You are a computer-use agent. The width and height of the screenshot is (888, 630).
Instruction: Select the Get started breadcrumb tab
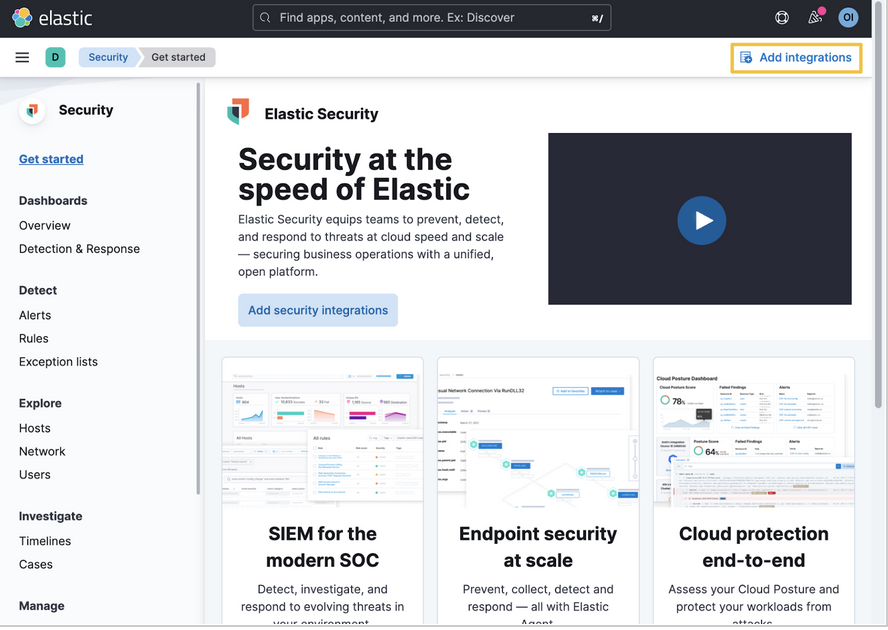pyautogui.click(x=177, y=57)
